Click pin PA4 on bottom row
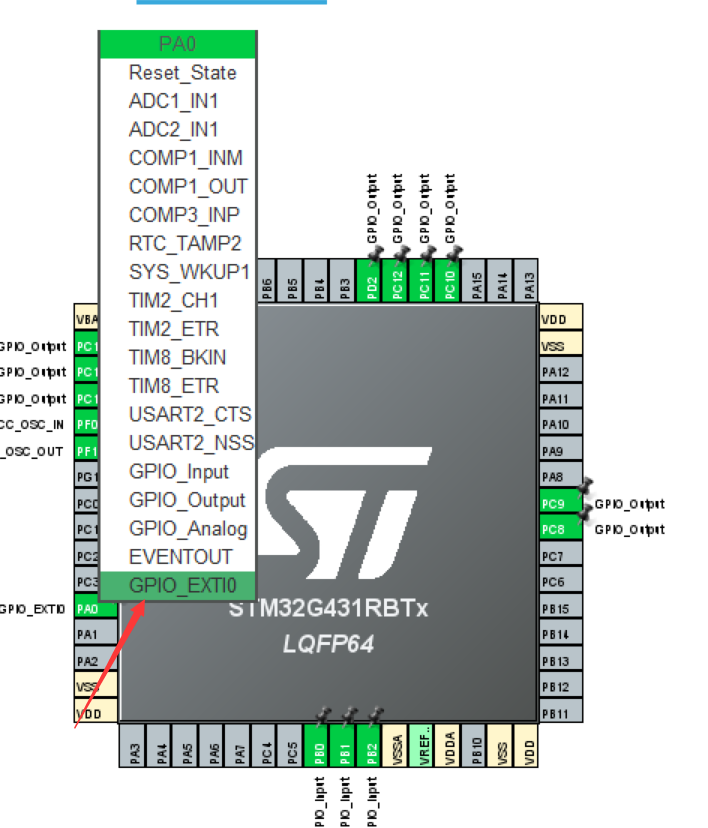Viewport: 708px width, 828px height. click(158, 745)
